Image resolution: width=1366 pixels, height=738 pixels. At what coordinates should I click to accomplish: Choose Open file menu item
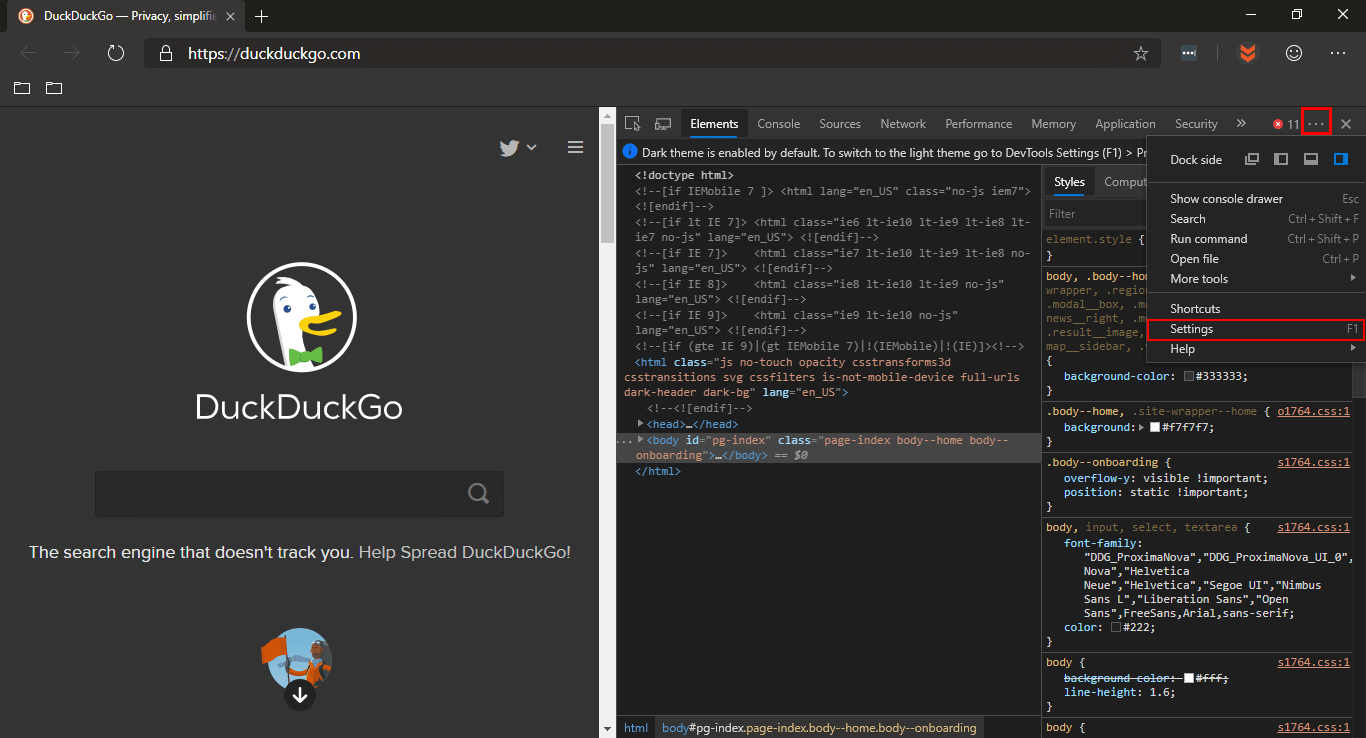(x=1256, y=259)
